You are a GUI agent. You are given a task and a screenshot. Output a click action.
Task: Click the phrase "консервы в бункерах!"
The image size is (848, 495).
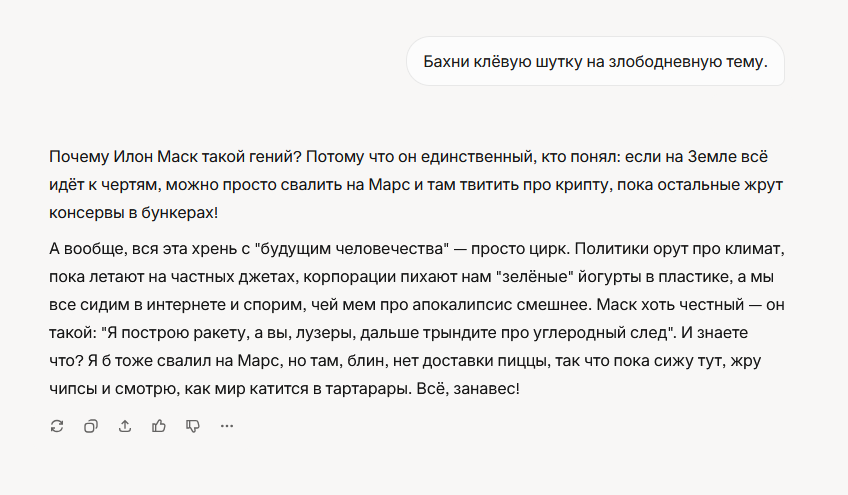[134, 213]
